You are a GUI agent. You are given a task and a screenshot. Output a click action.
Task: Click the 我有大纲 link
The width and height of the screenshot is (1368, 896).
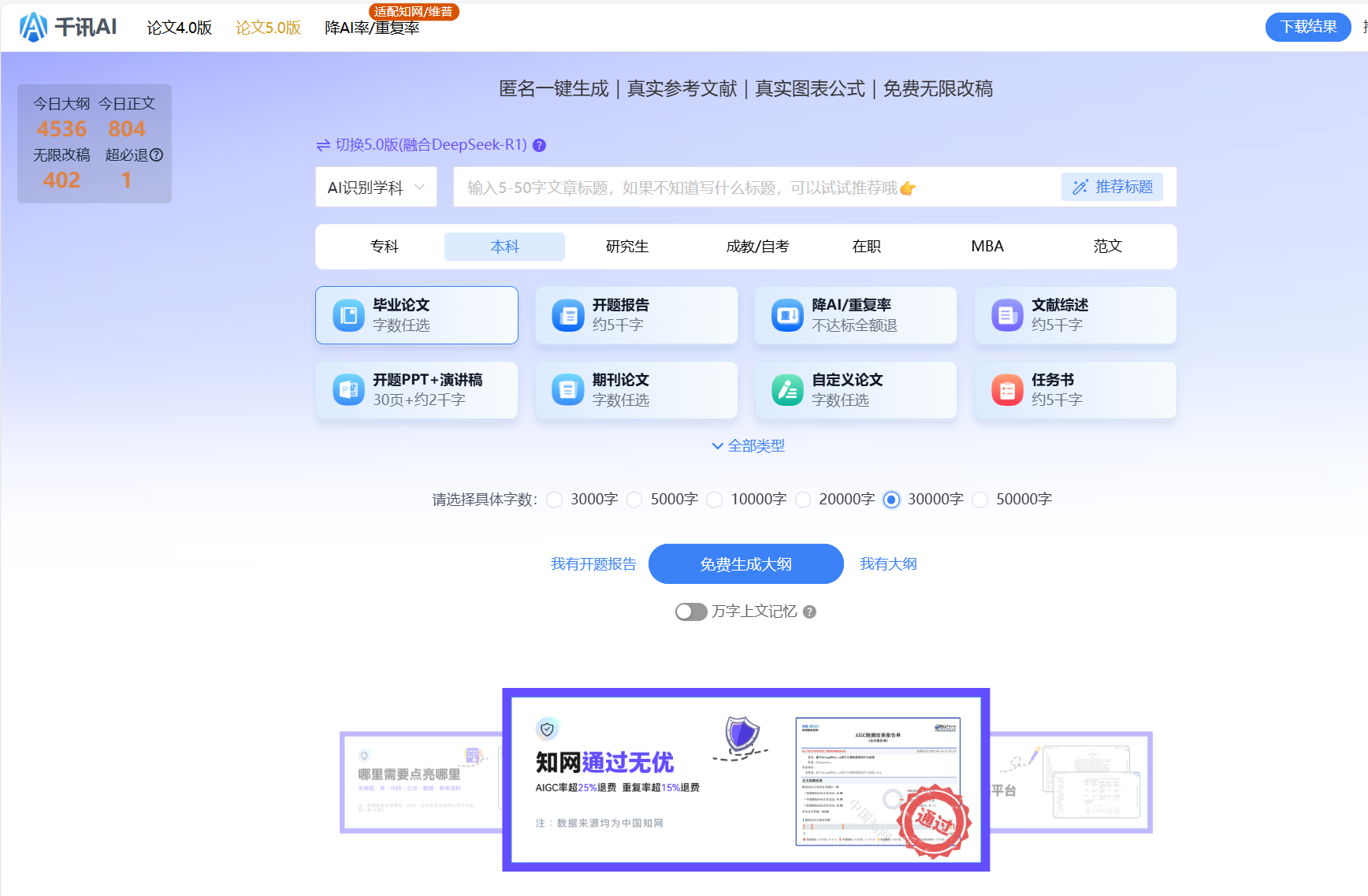(x=888, y=564)
